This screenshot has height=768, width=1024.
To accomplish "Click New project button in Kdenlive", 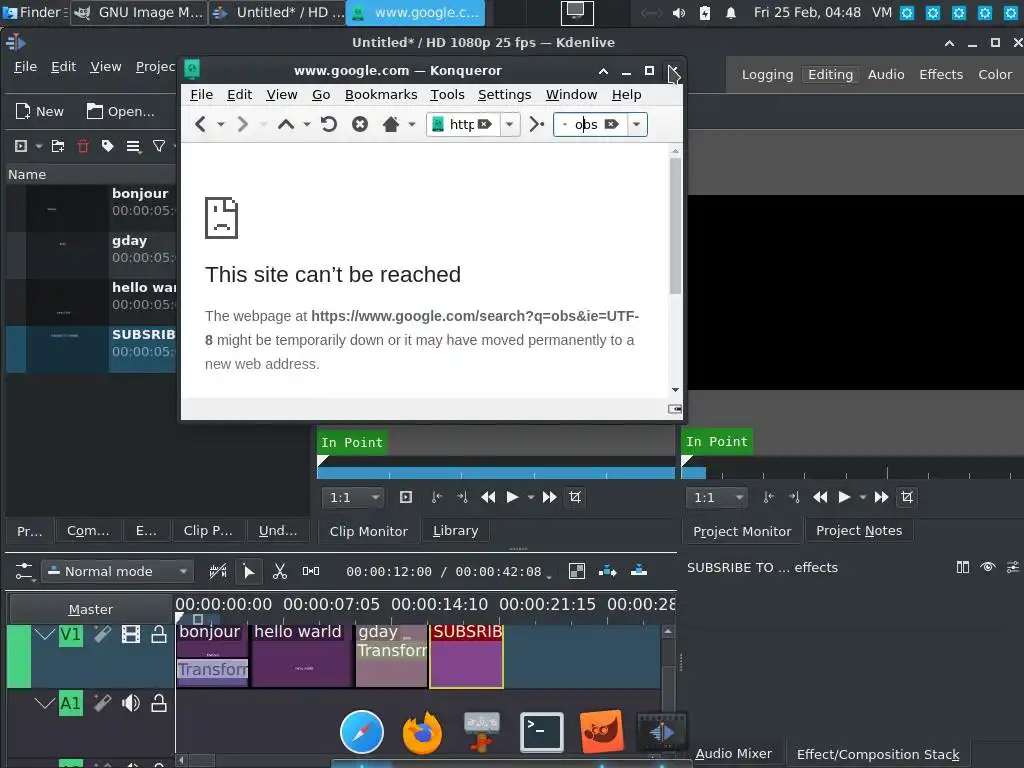I will [39, 112].
